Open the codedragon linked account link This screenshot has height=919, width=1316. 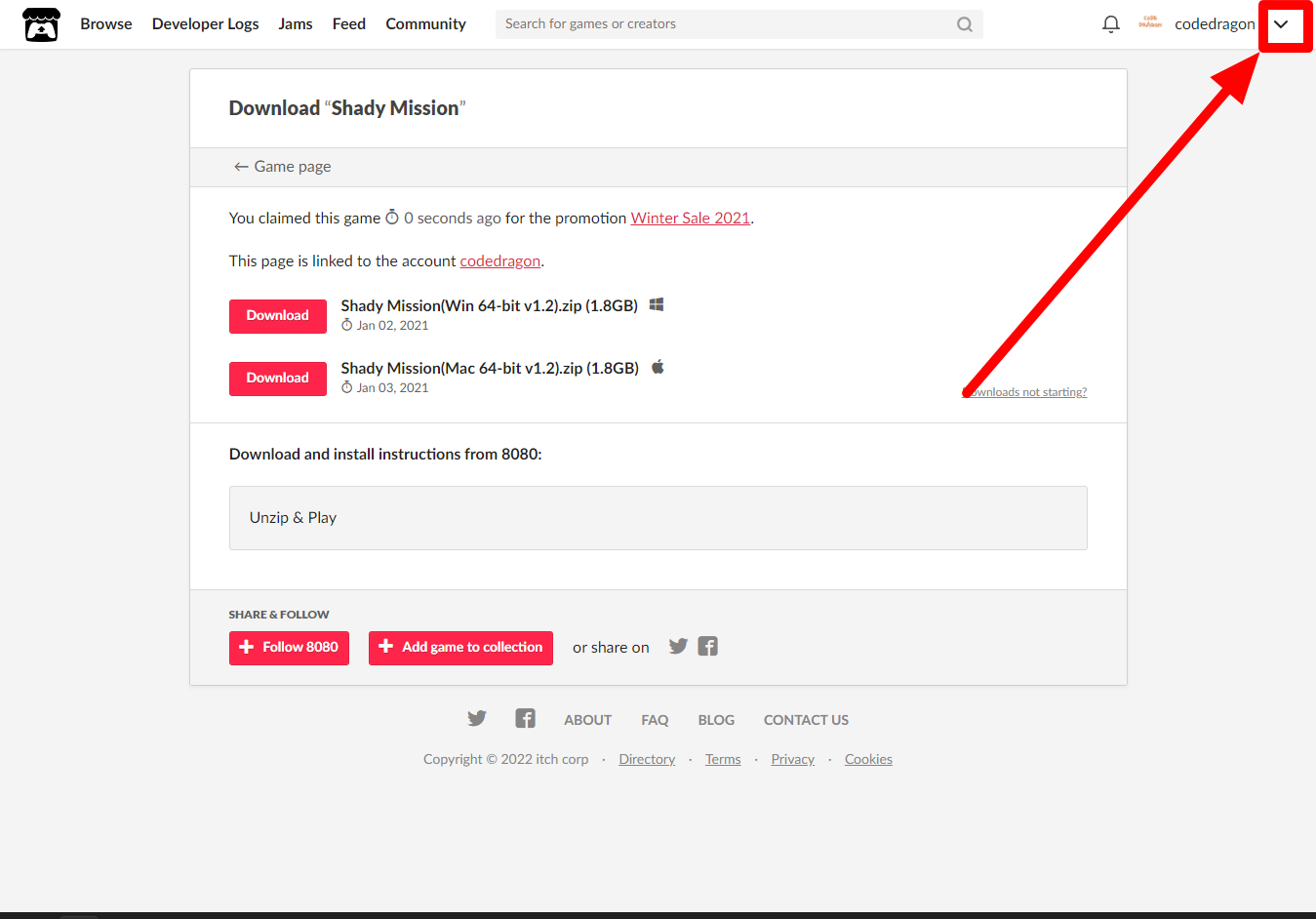[500, 260]
